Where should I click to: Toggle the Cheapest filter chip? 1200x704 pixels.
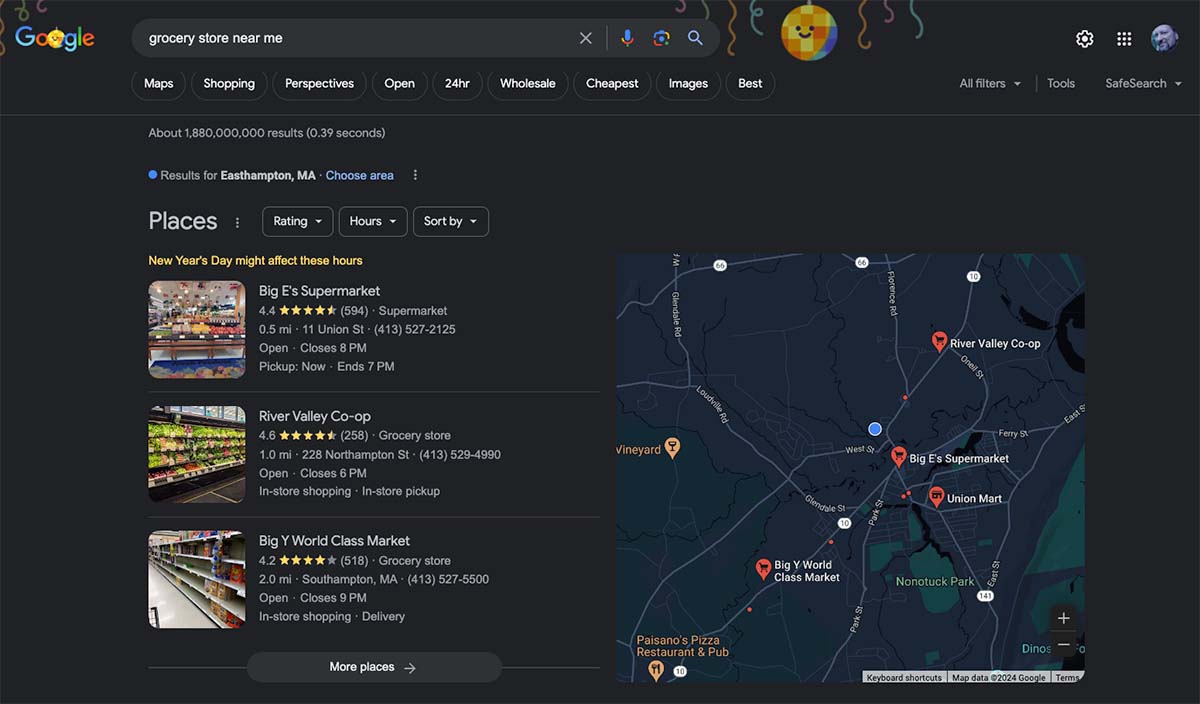point(611,83)
